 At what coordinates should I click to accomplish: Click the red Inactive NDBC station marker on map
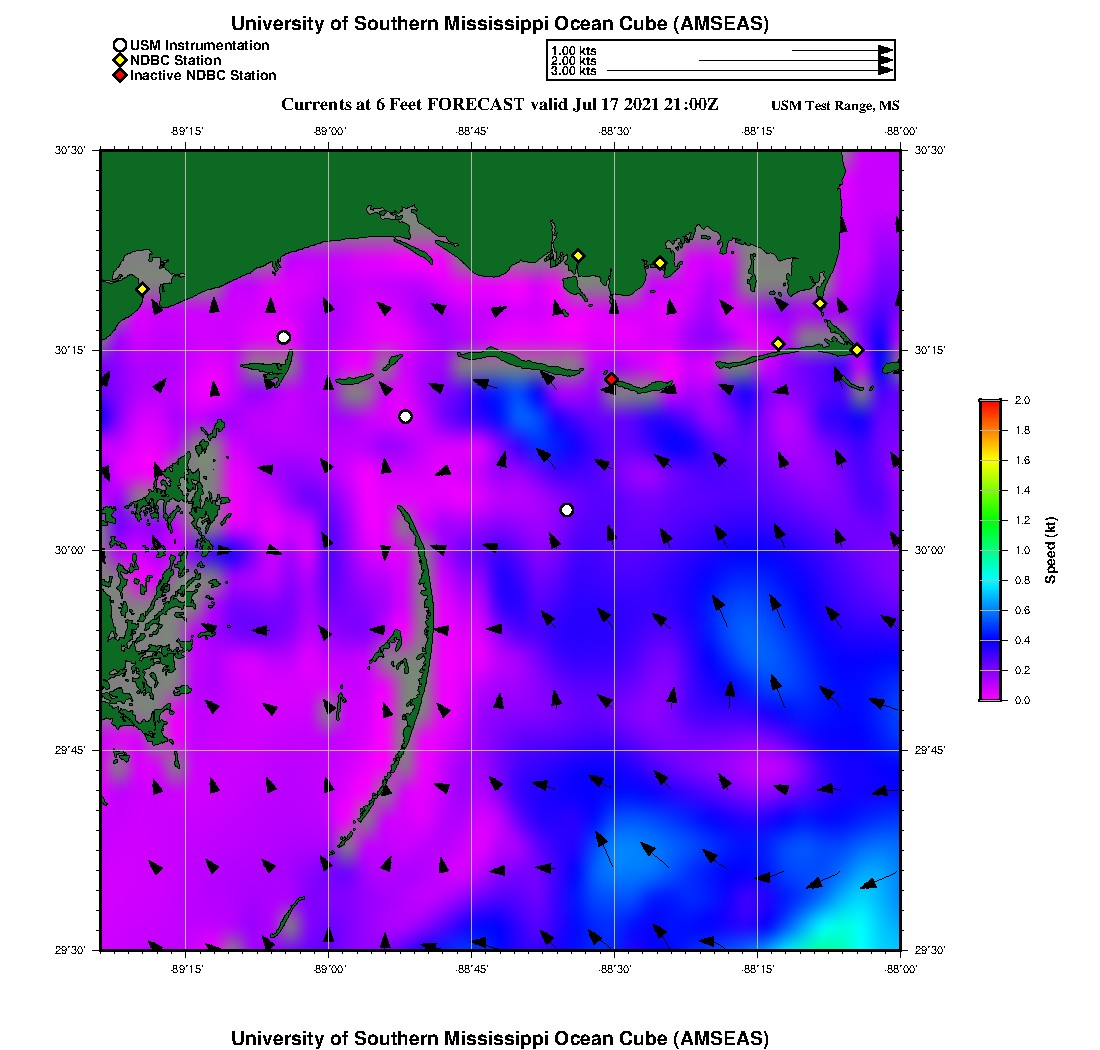point(611,379)
